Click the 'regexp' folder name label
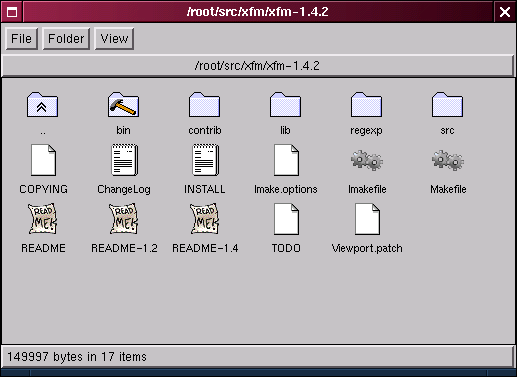The image size is (517, 377). (x=366, y=131)
